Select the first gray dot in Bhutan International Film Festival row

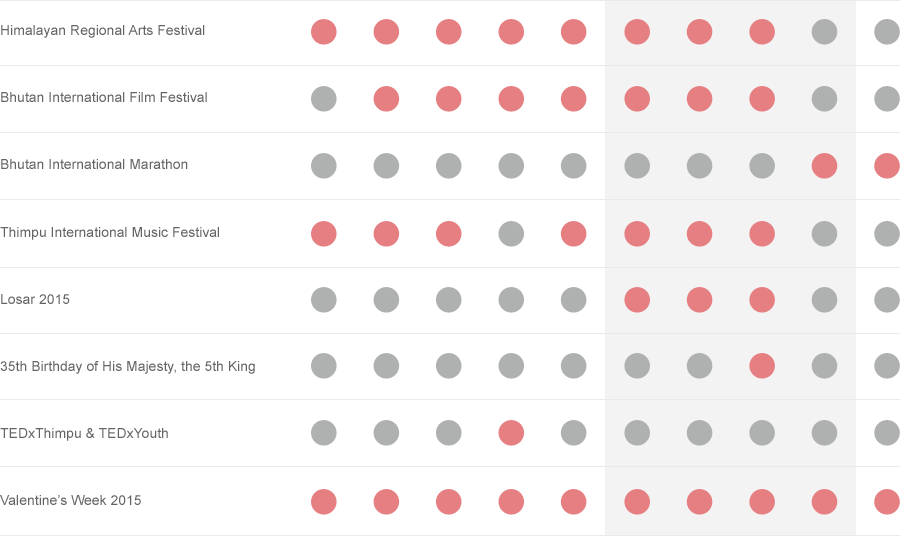pyautogui.click(x=324, y=99)
